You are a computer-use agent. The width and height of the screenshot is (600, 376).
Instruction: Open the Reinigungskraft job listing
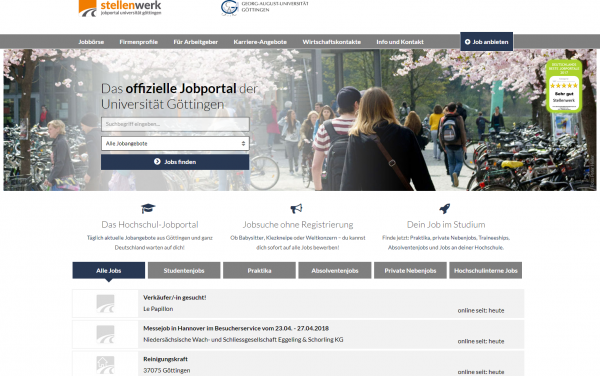click(x=165, y=359)
